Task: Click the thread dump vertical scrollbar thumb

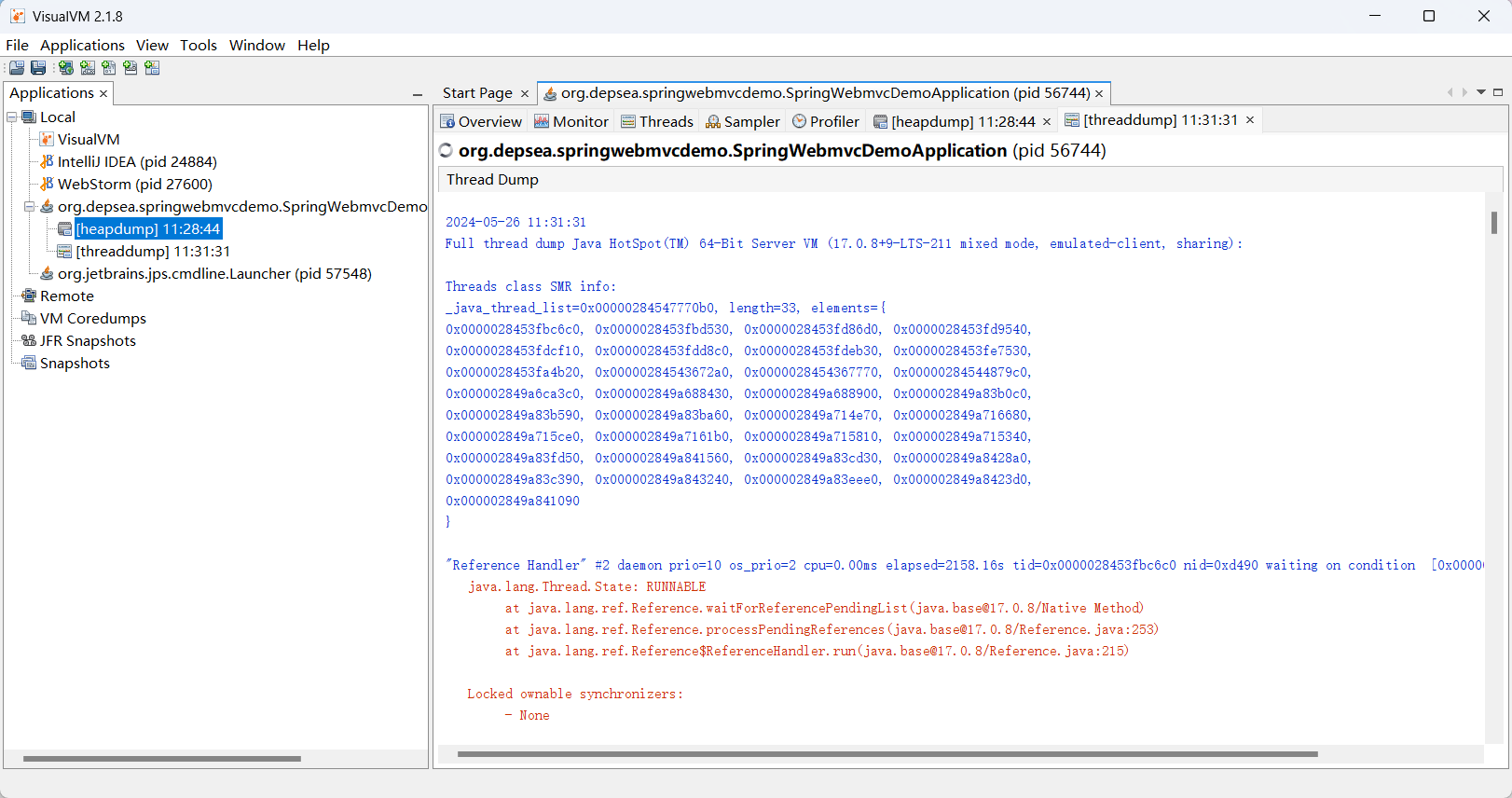Action: (x=1494, y=222)
